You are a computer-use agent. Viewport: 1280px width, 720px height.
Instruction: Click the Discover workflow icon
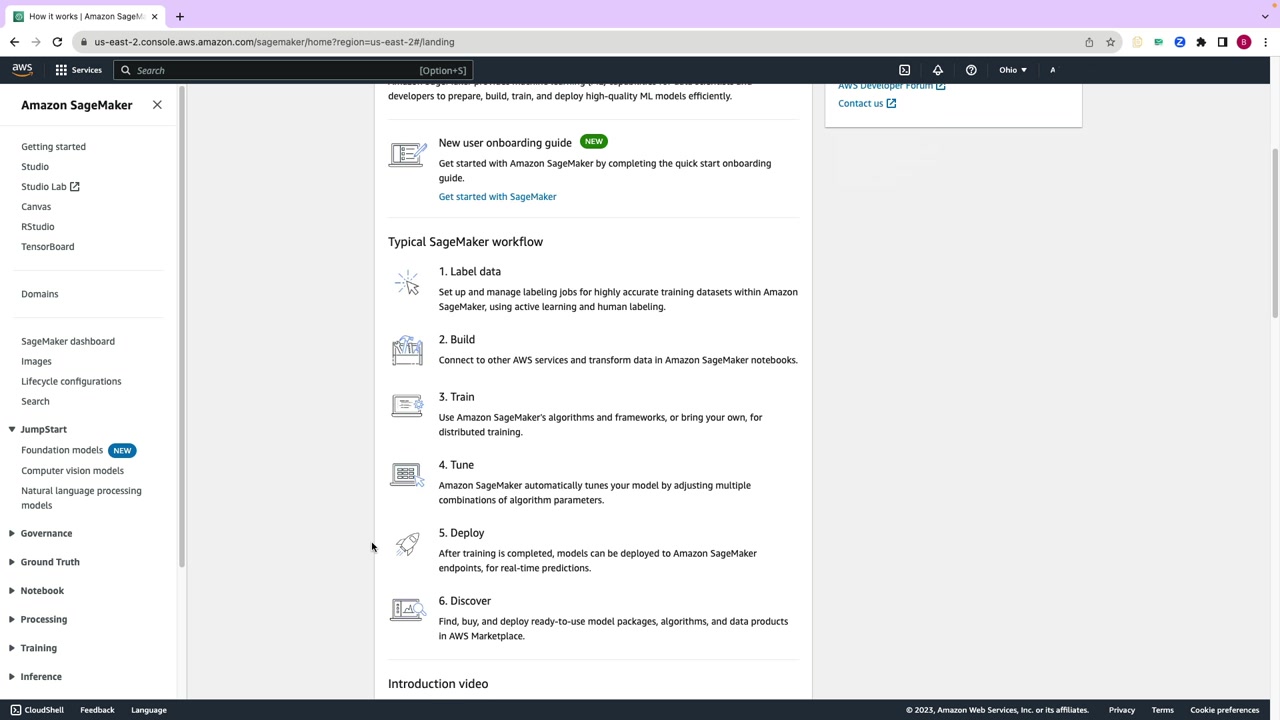click(407, 610)
